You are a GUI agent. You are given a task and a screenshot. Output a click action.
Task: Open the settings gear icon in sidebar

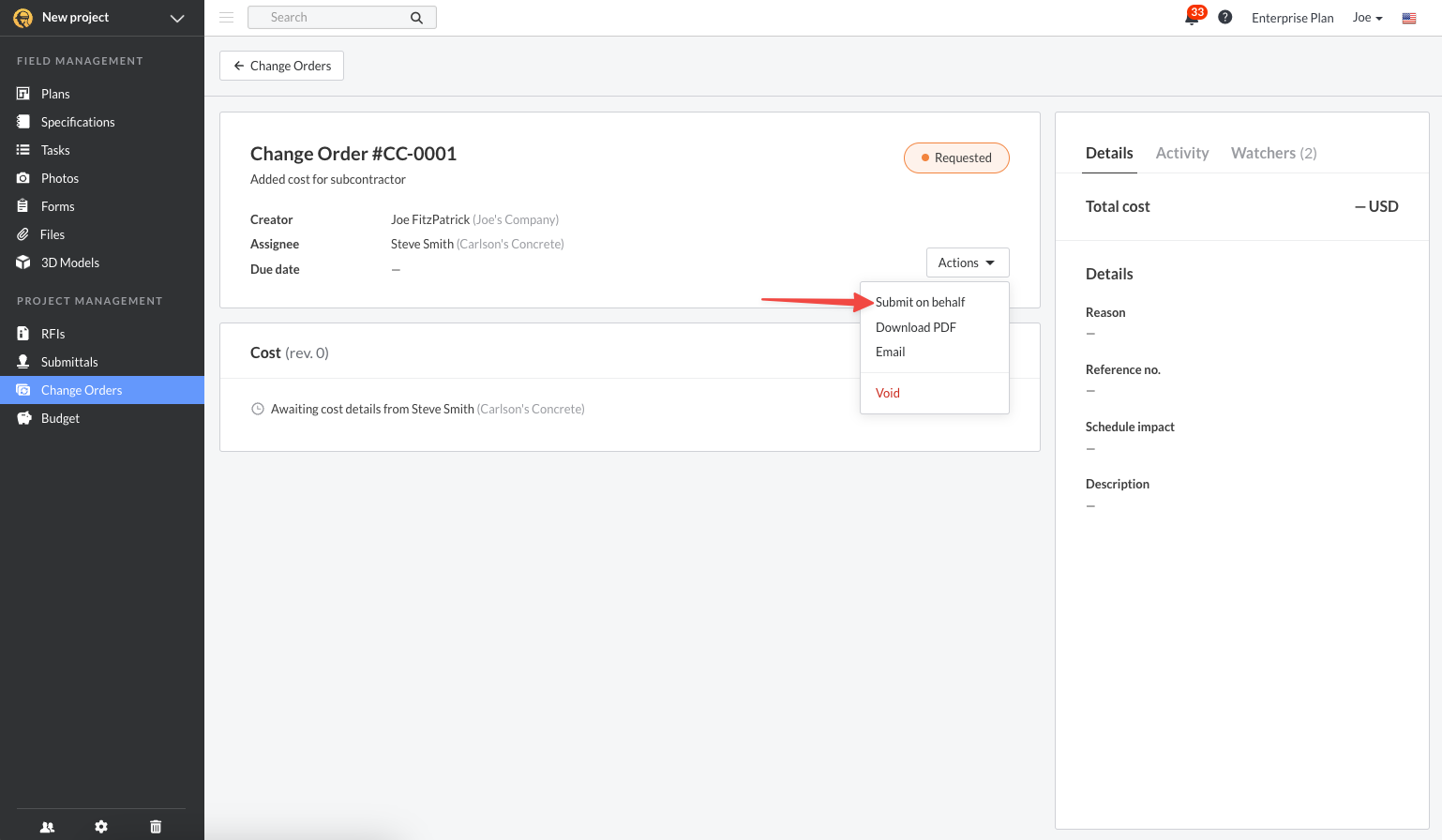(101, 827)
